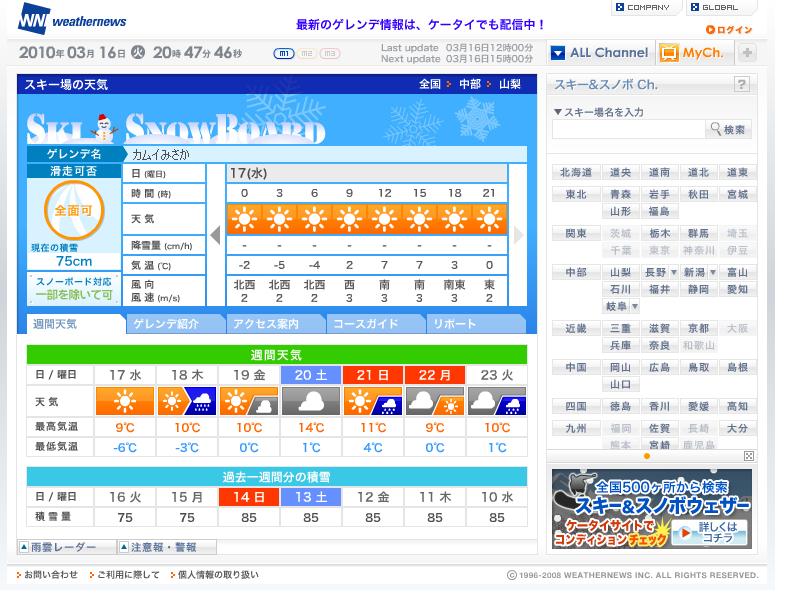Image resolution: width=800 pixels, height=600 pixels.
Task: Select the m3 mode toggle
Action: [330, 53]
